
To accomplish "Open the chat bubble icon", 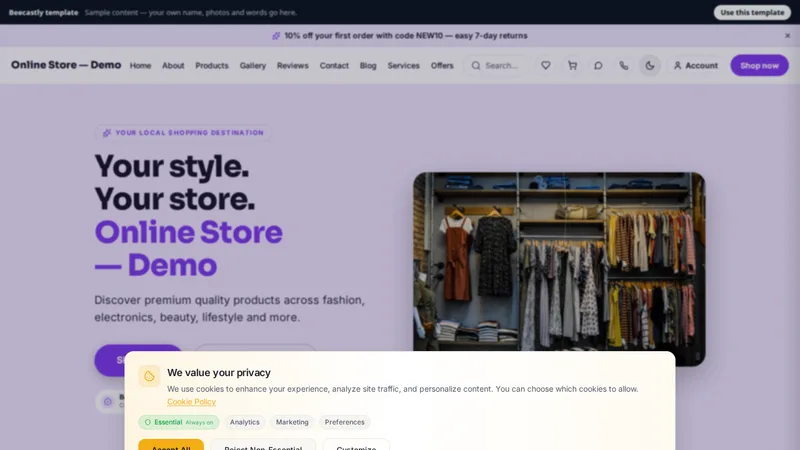I will point(598,65).
